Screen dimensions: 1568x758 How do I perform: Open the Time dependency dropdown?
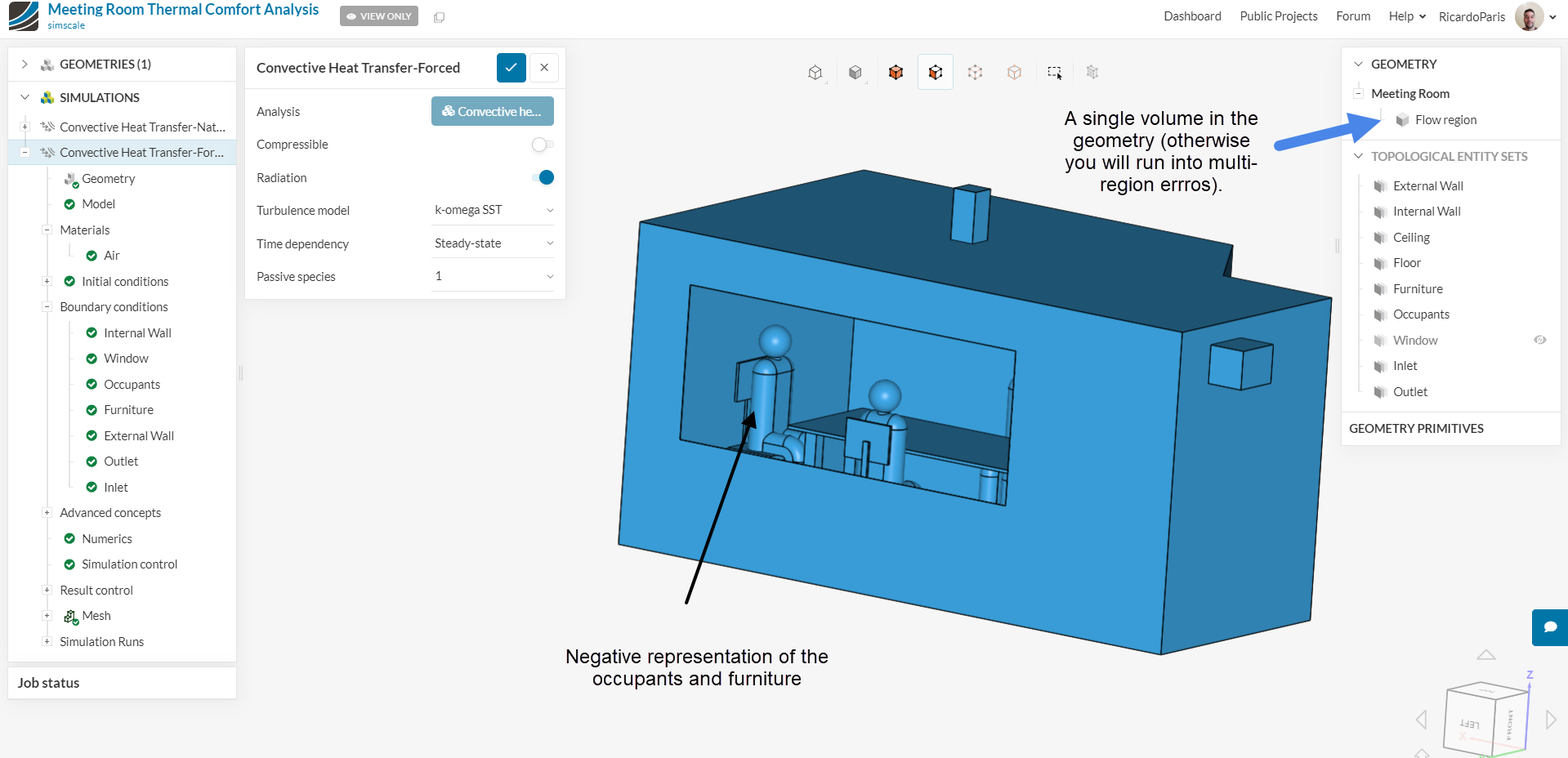(493, 243)
